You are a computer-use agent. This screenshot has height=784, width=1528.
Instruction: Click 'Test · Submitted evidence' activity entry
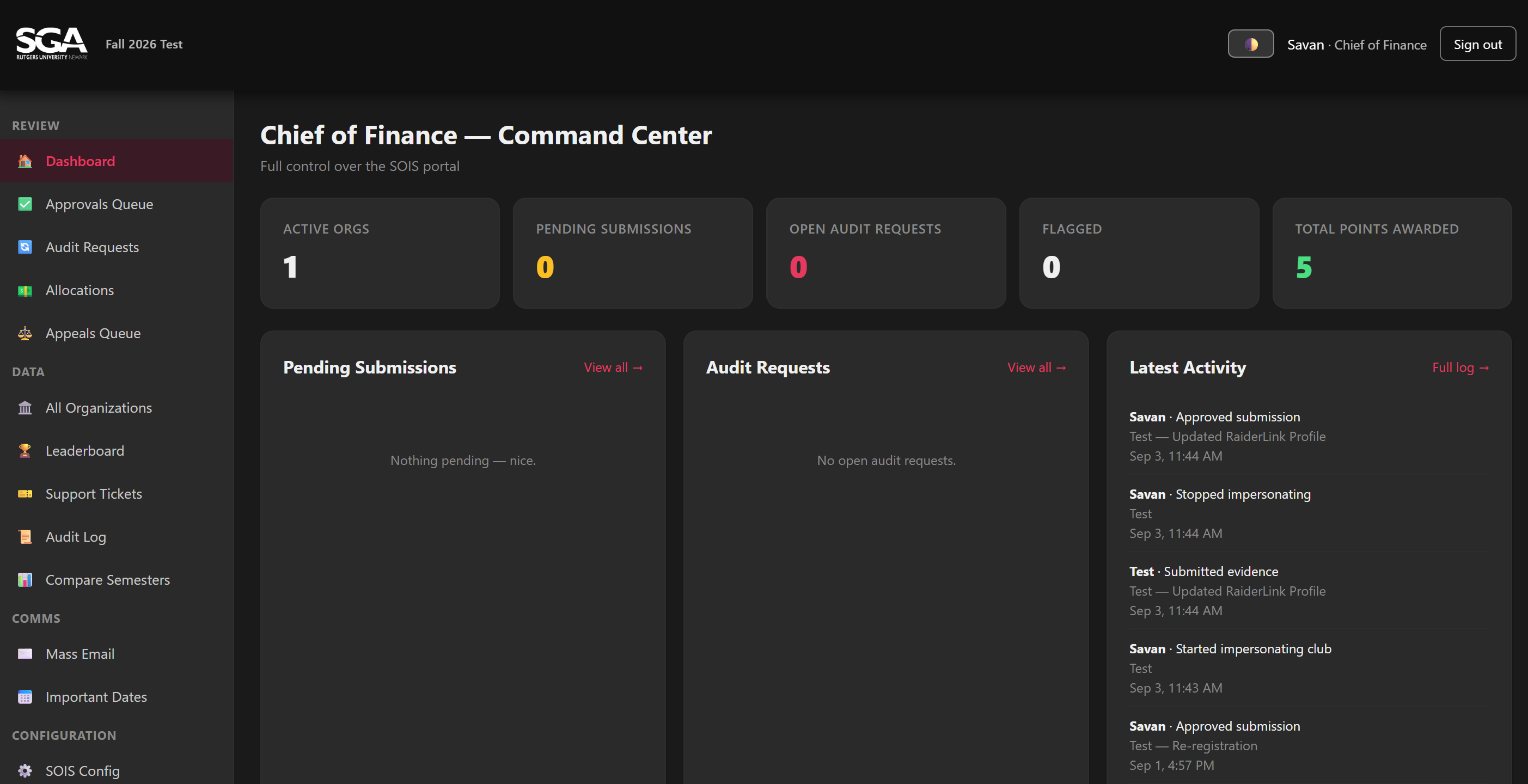pyautogui.click(x=1309, y=591)
